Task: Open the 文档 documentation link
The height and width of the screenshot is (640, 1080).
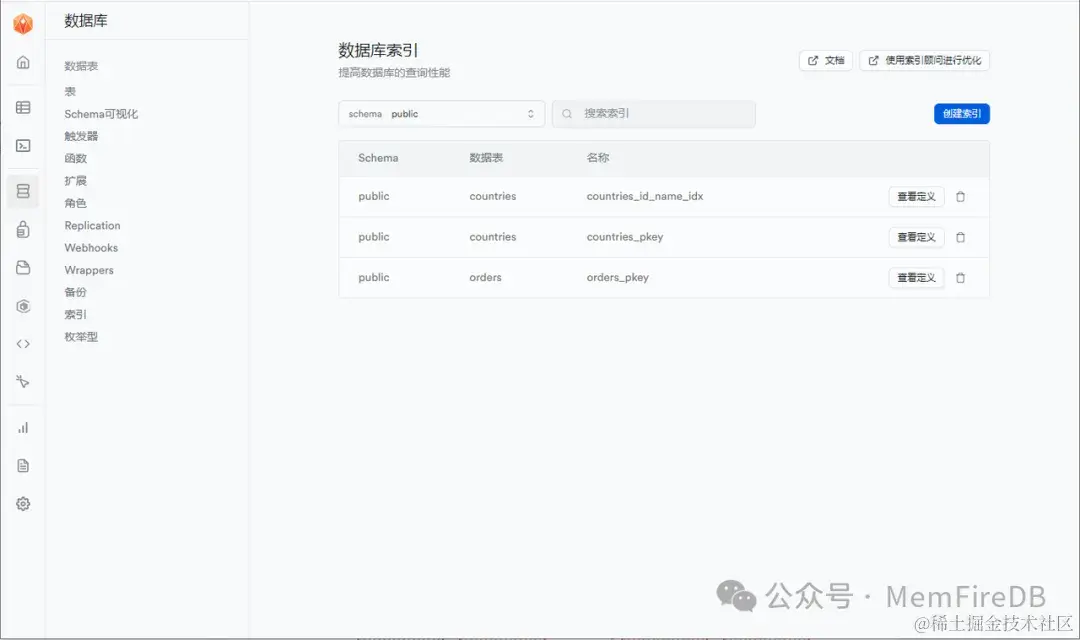Action: click(x=826, y=61)
